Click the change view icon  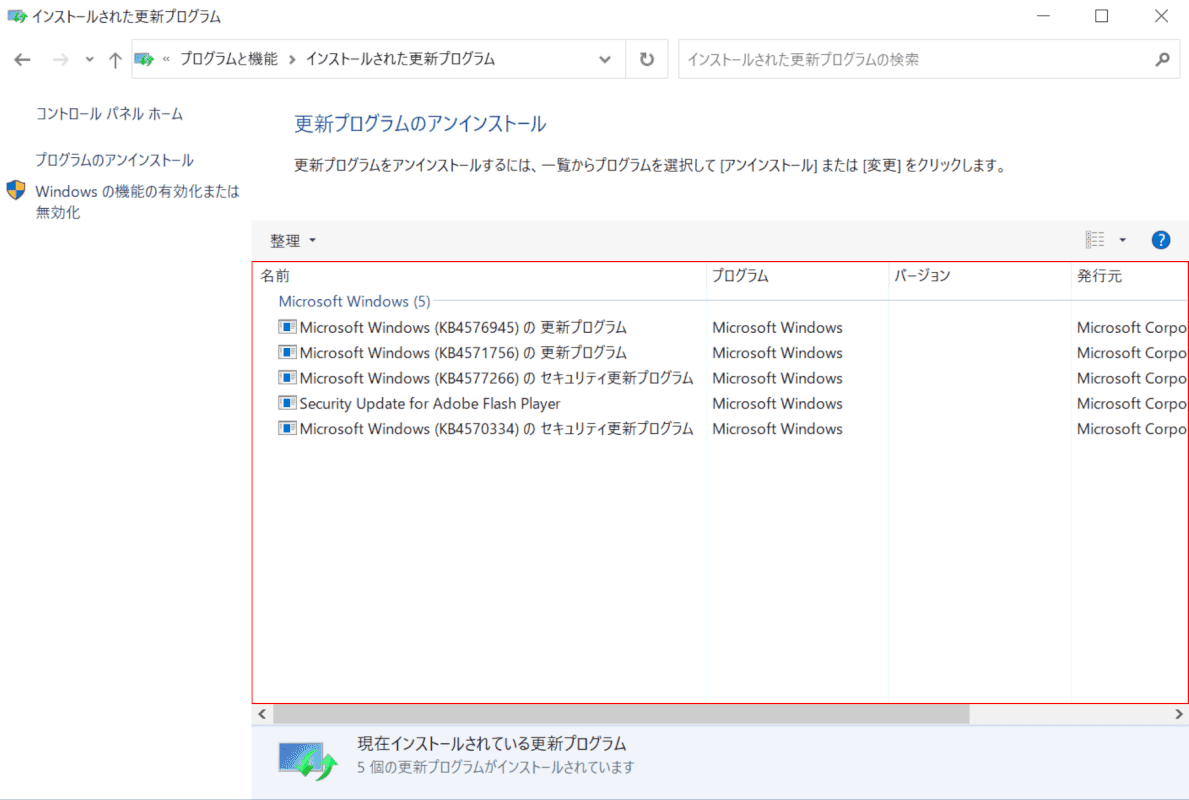tap(1094, 240)
